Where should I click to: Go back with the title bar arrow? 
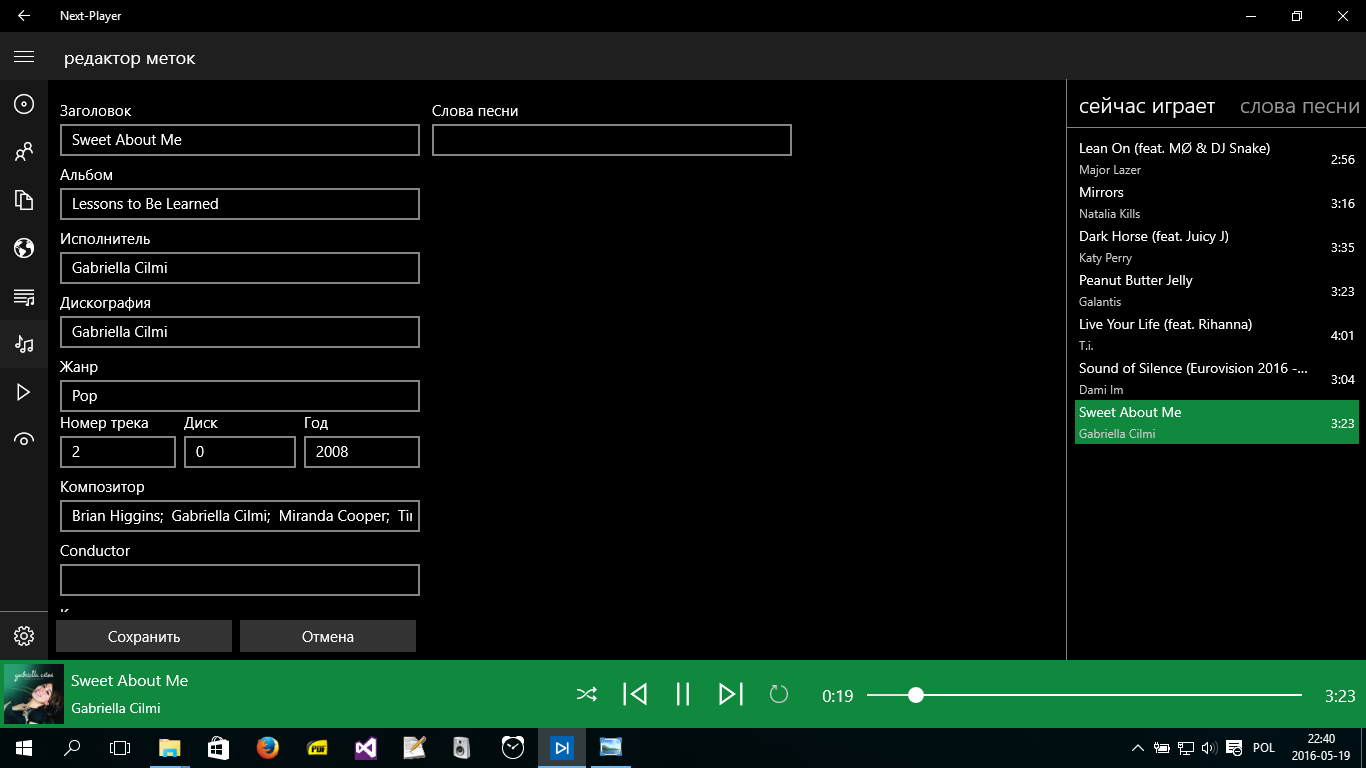click(x=24, y=16)
